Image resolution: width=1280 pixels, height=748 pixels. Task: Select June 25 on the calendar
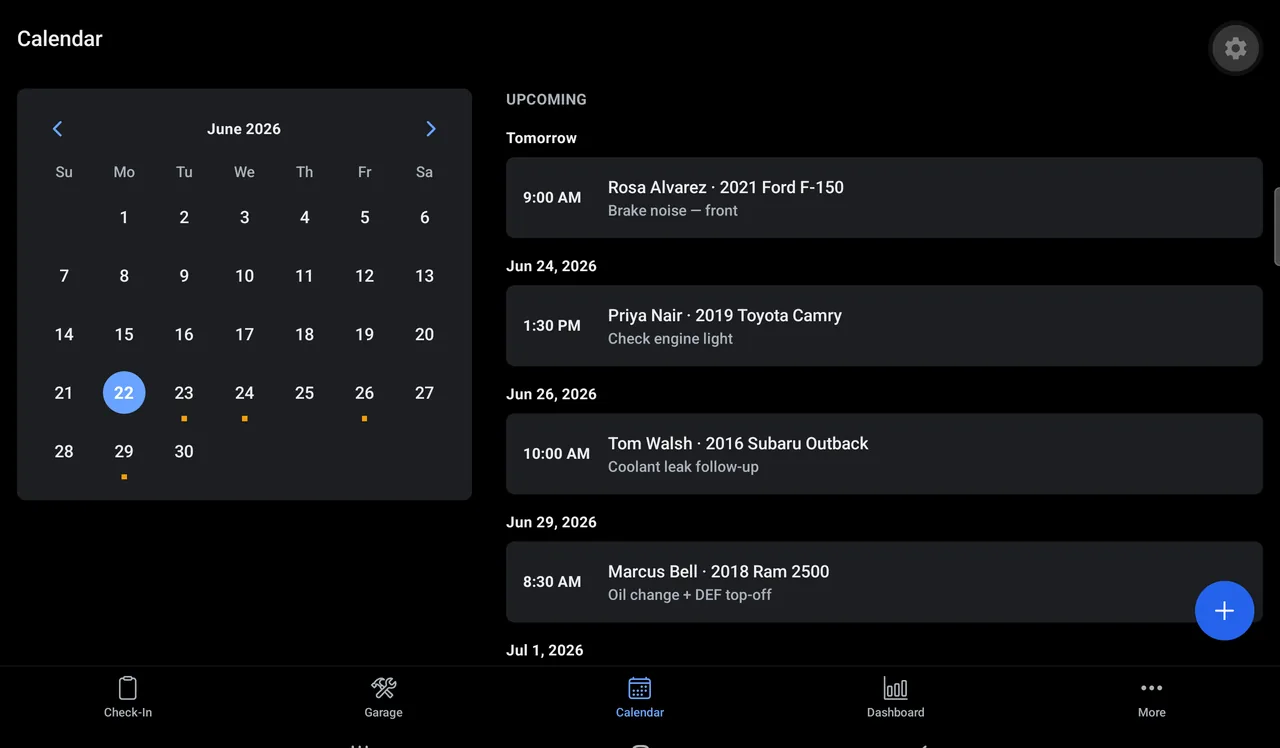coord(304,393)
